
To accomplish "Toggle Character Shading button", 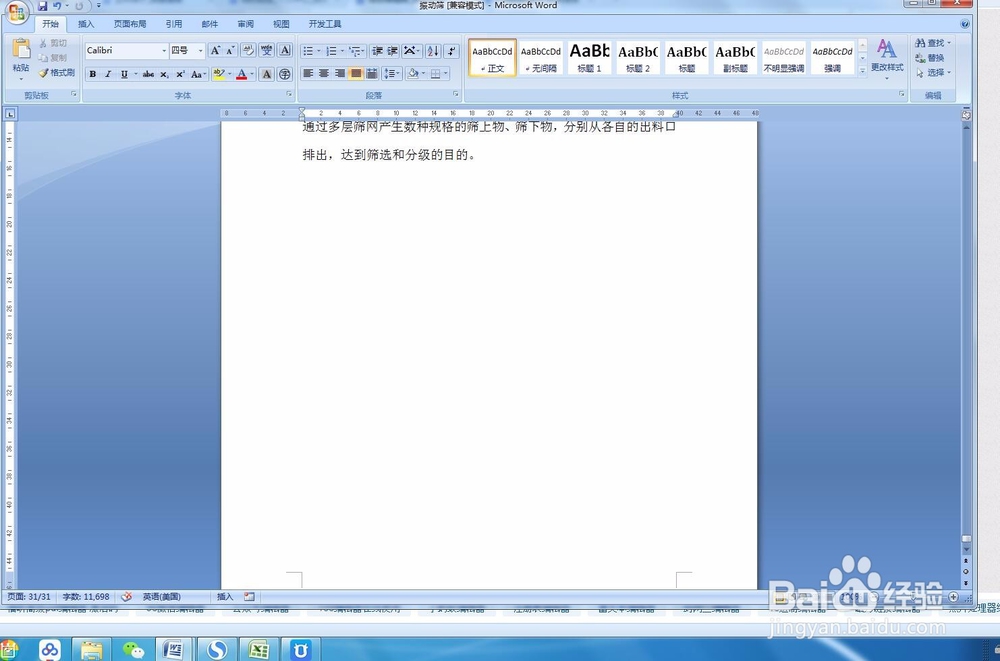I will click(267, 74).
